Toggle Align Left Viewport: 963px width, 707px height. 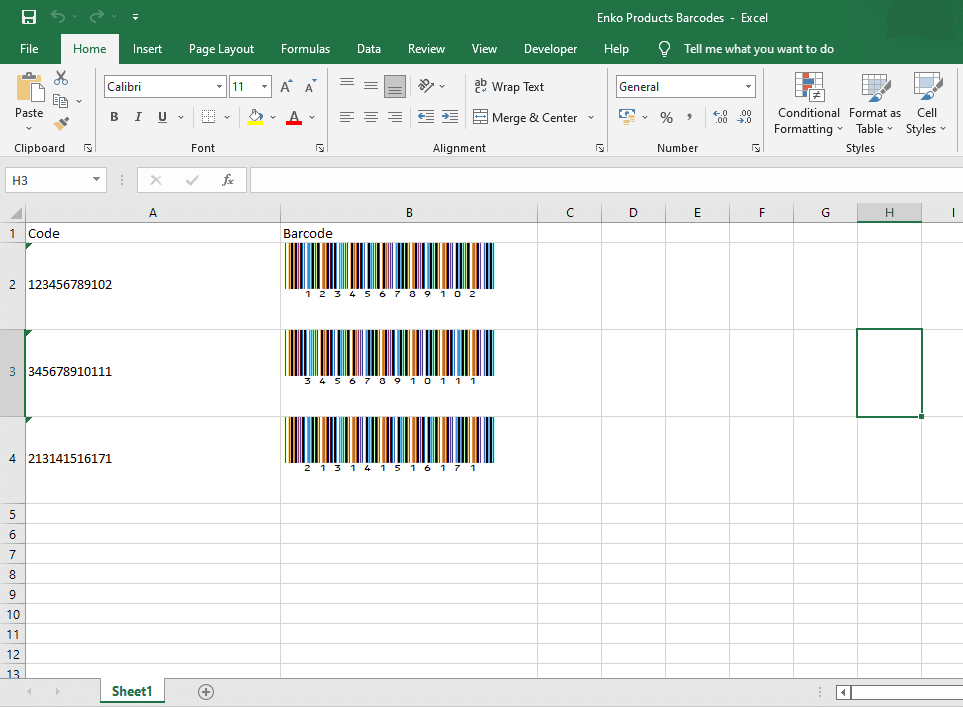click(x=347, y=117)
